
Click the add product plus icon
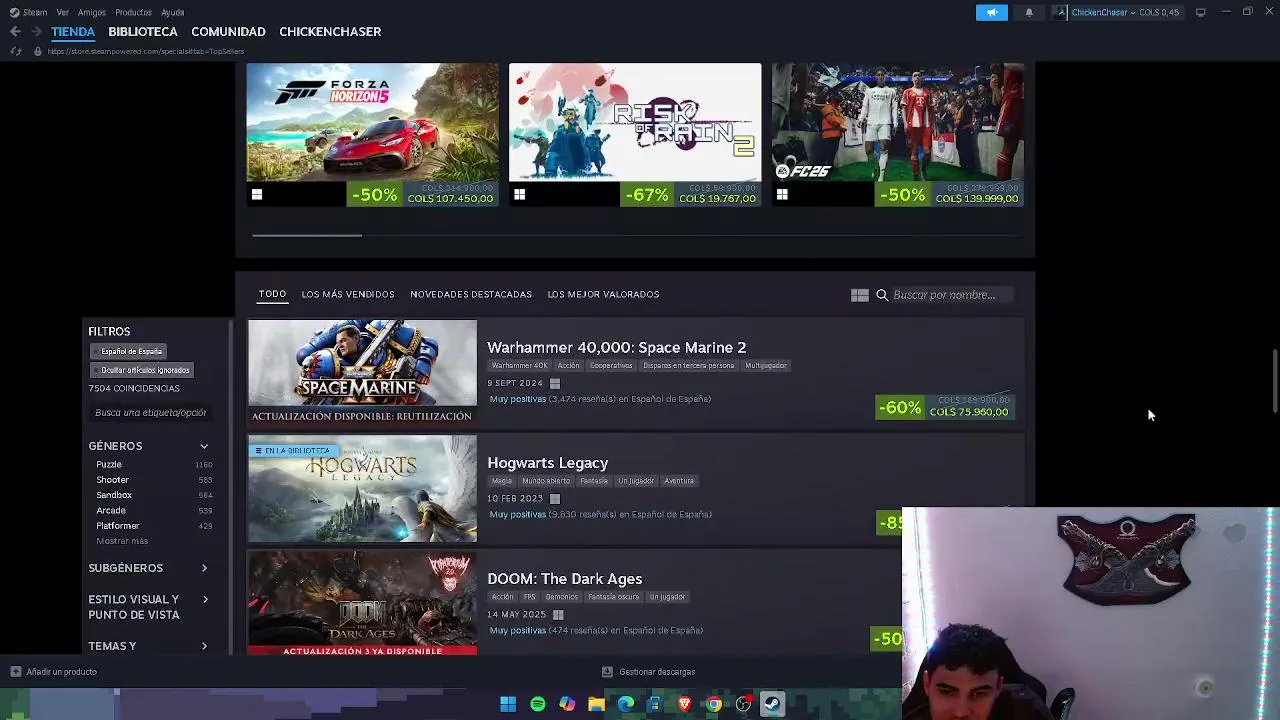[x=16, y=672]
